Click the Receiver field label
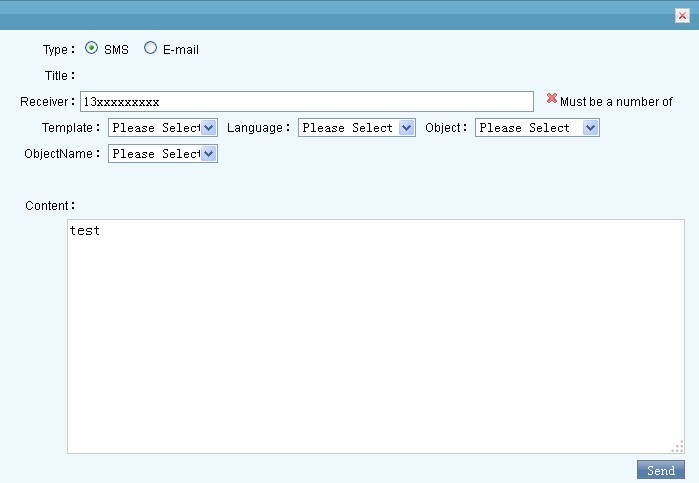699x483 pixels. coord(46,102)
